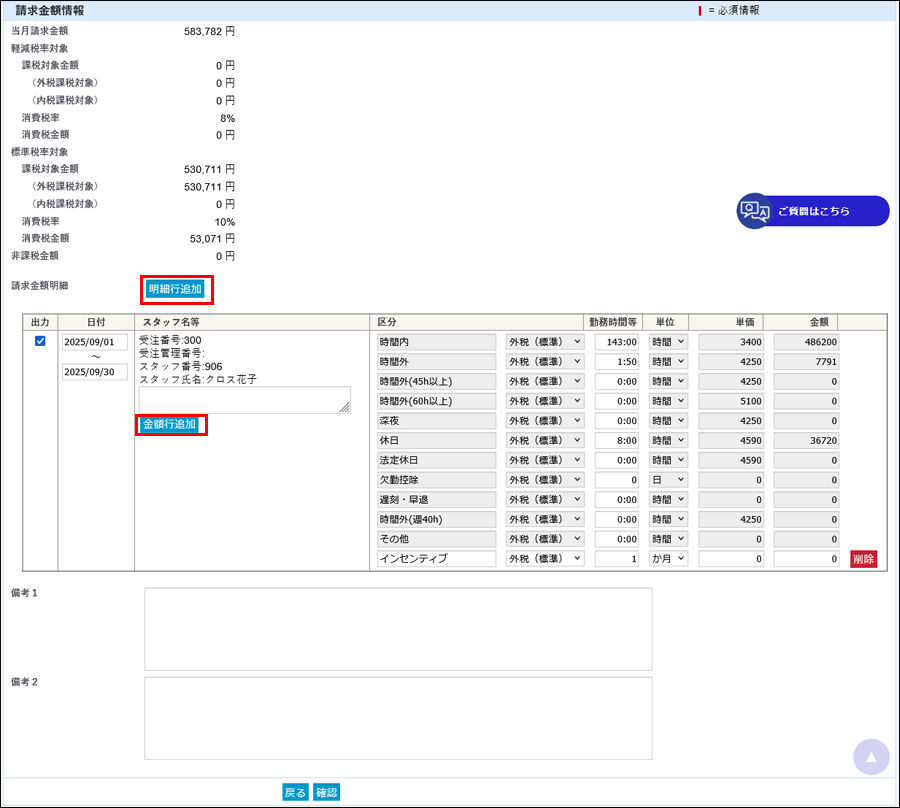Click the インセンティブ category name field
900x808 pixels.
coord(436,558)
